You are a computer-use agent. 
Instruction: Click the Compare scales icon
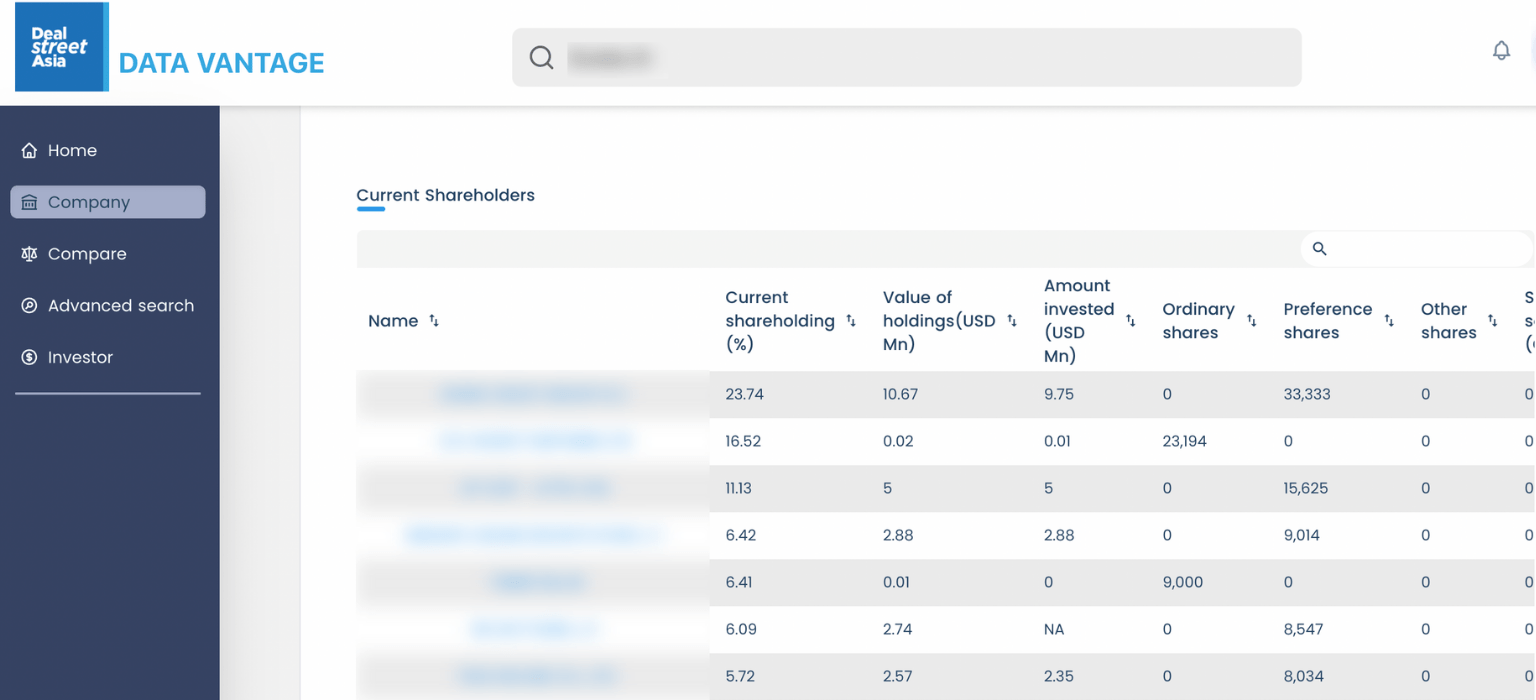pyautogui.click(x=29, y=254)
